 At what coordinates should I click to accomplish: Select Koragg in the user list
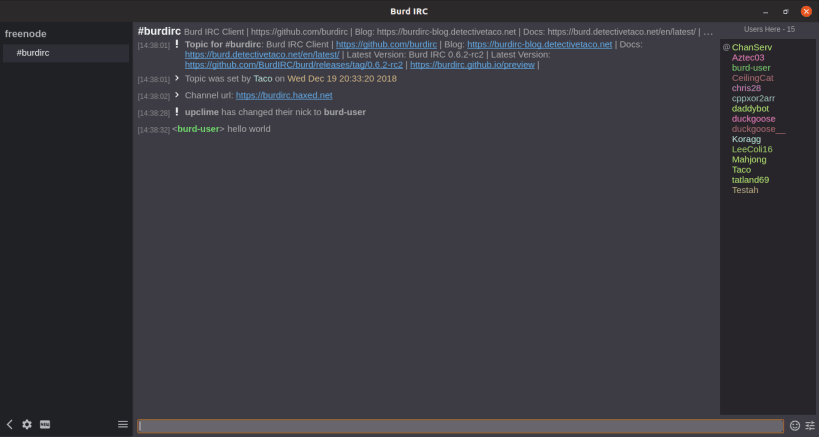746,139
